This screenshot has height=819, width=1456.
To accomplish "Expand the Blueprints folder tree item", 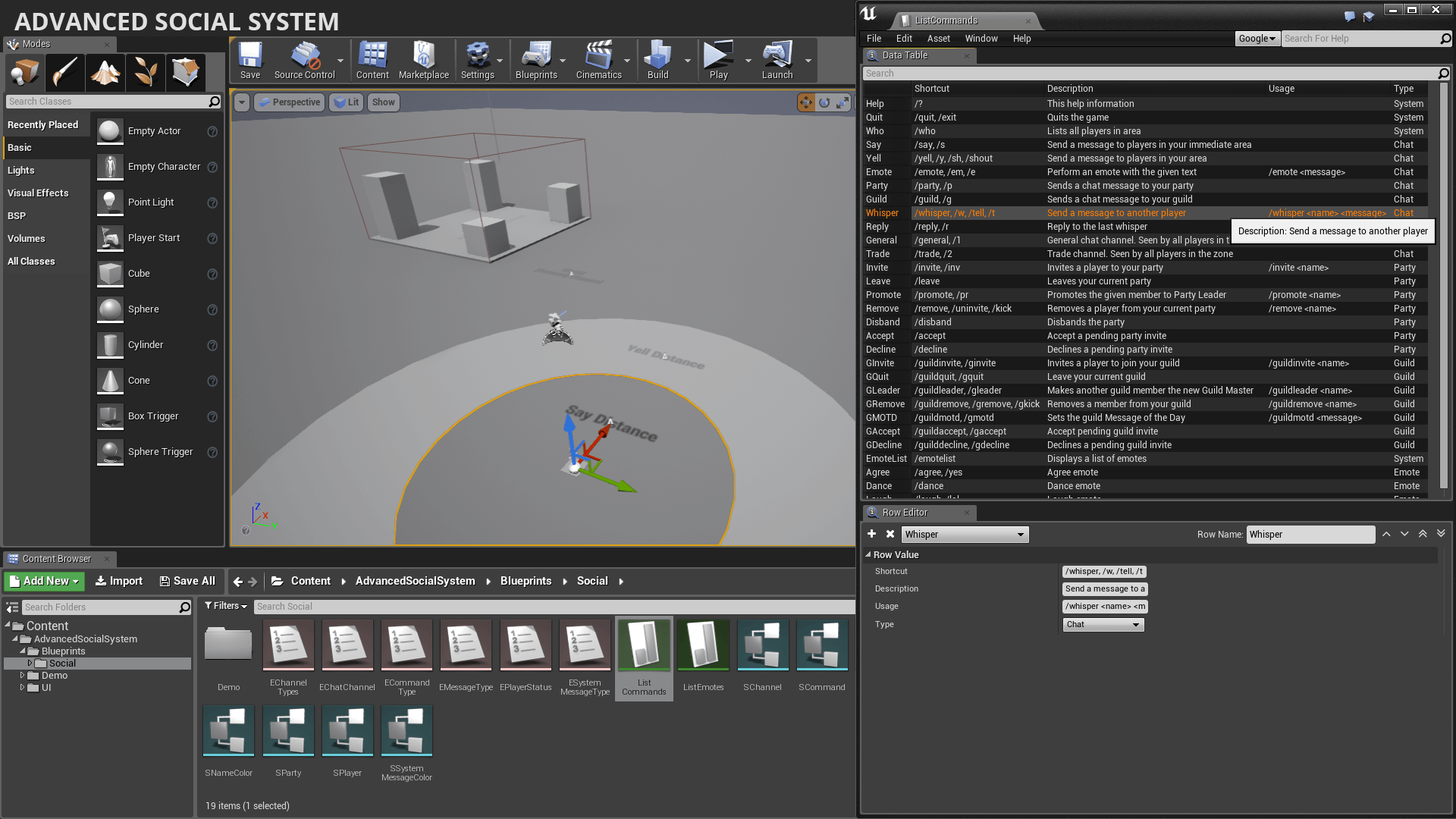I will 21,651.
